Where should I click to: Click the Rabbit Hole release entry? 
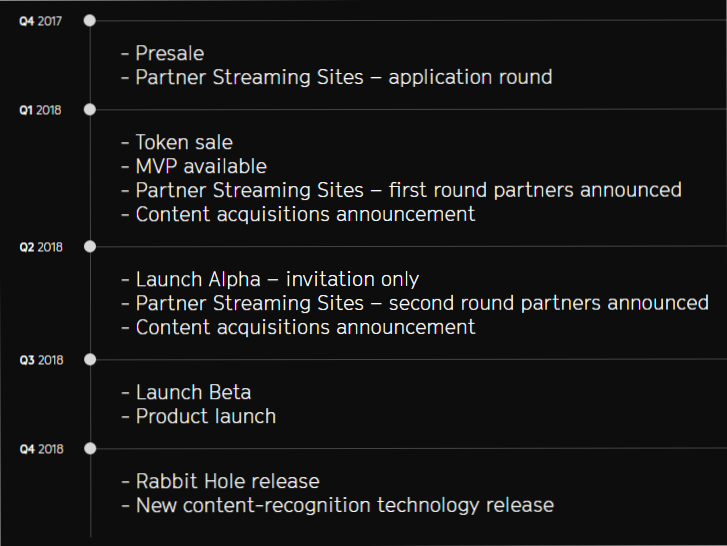coord(221,482)
